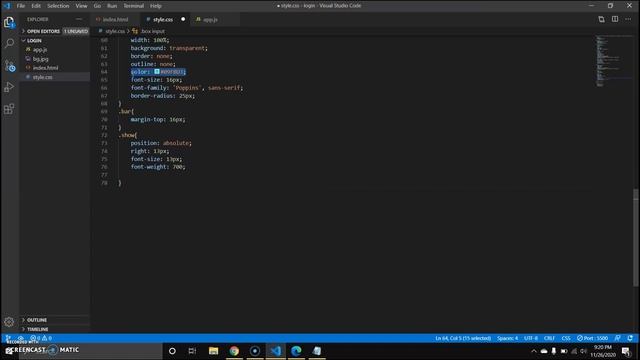Open the Run and Debug view

(x=9, y=87)
